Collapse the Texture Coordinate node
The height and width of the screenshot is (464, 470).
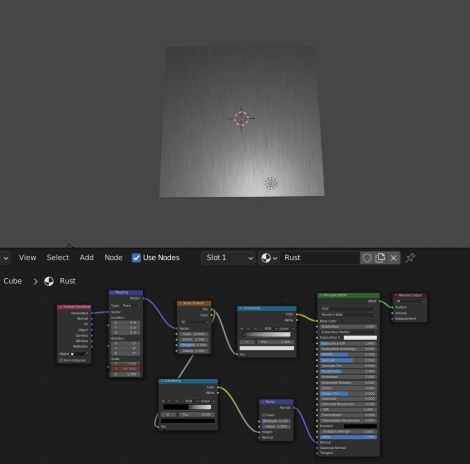[60, 307]
